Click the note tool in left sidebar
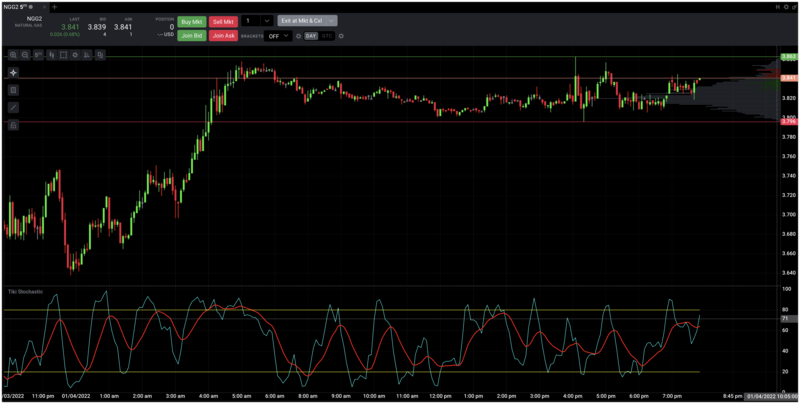The width and height of the screenshot is (800, 404). tap(13, 90)
